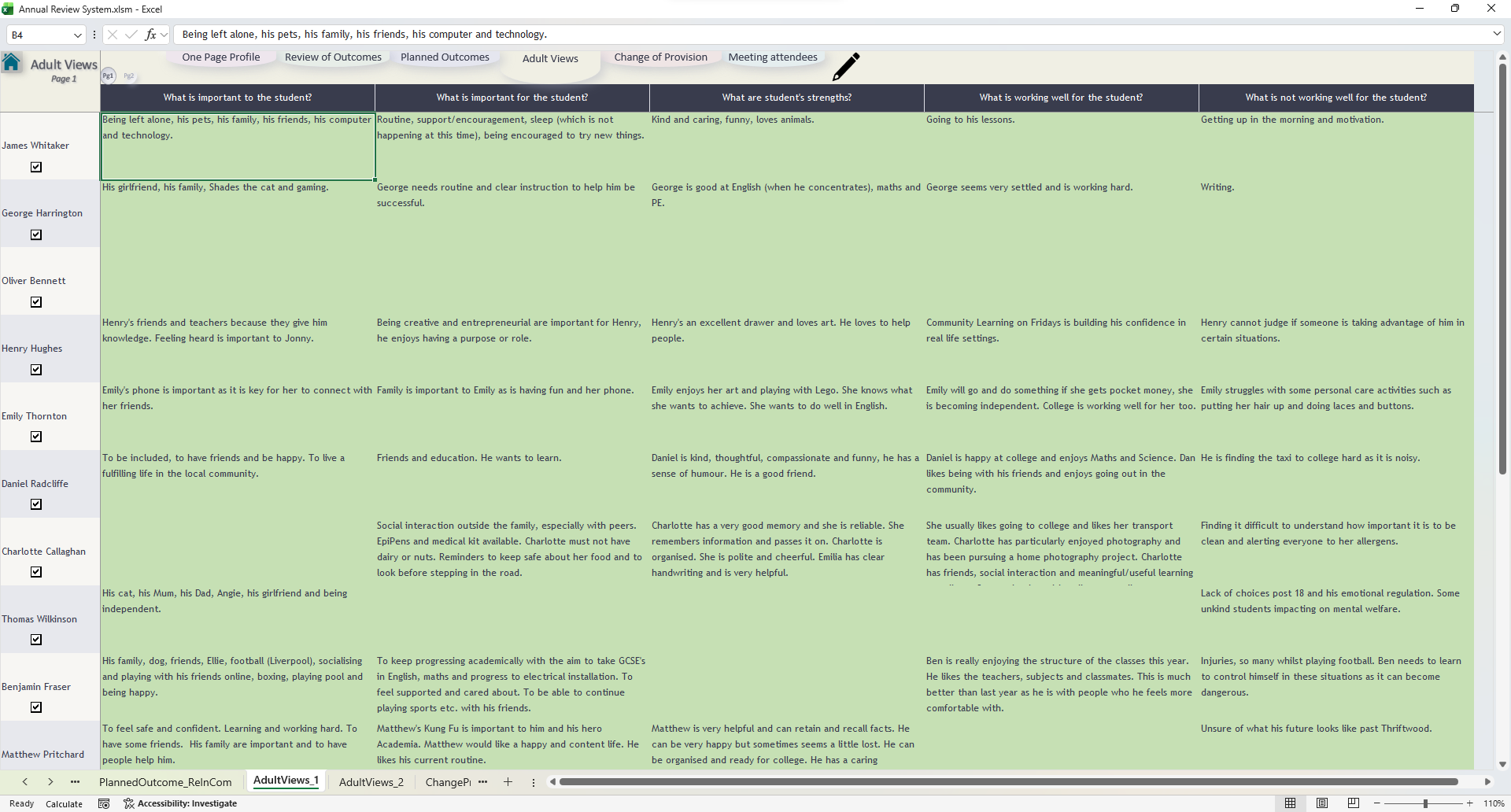Viewport: 1511px width, 812px height.
Task: Toggle George Harrington checkbox
Action: tap(36, 234)
